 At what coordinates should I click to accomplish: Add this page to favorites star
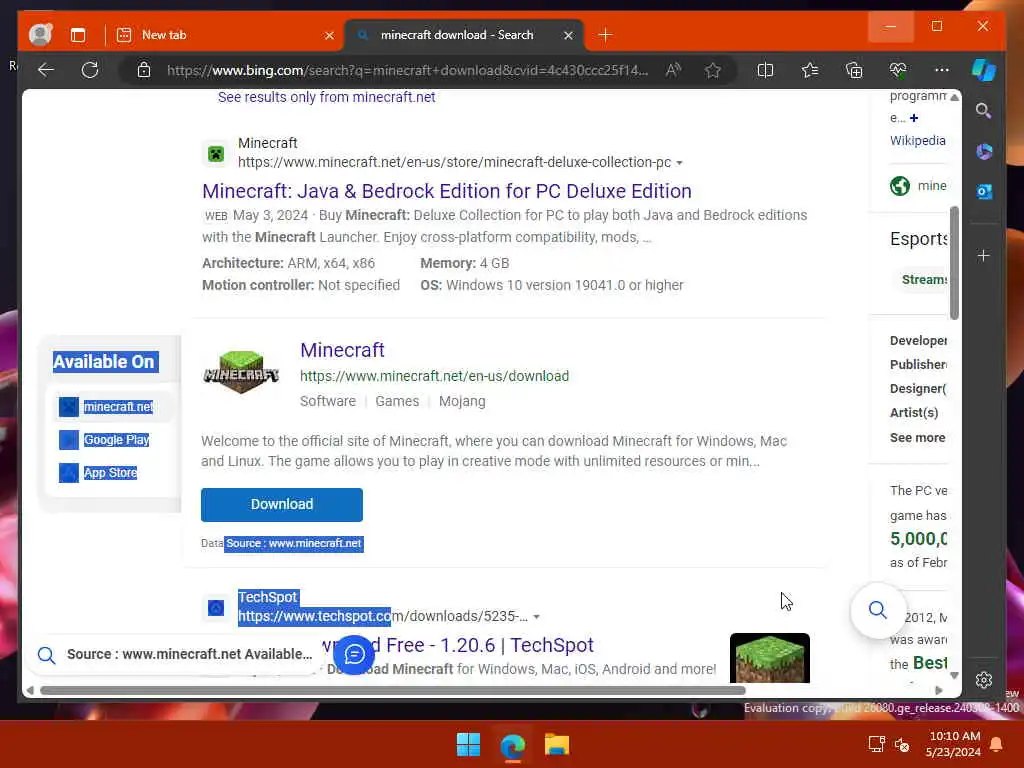tap(712, 70)
